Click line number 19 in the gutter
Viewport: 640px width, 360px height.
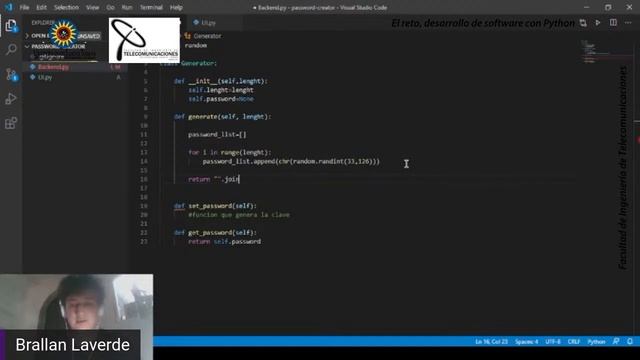(x=144, y=206)
